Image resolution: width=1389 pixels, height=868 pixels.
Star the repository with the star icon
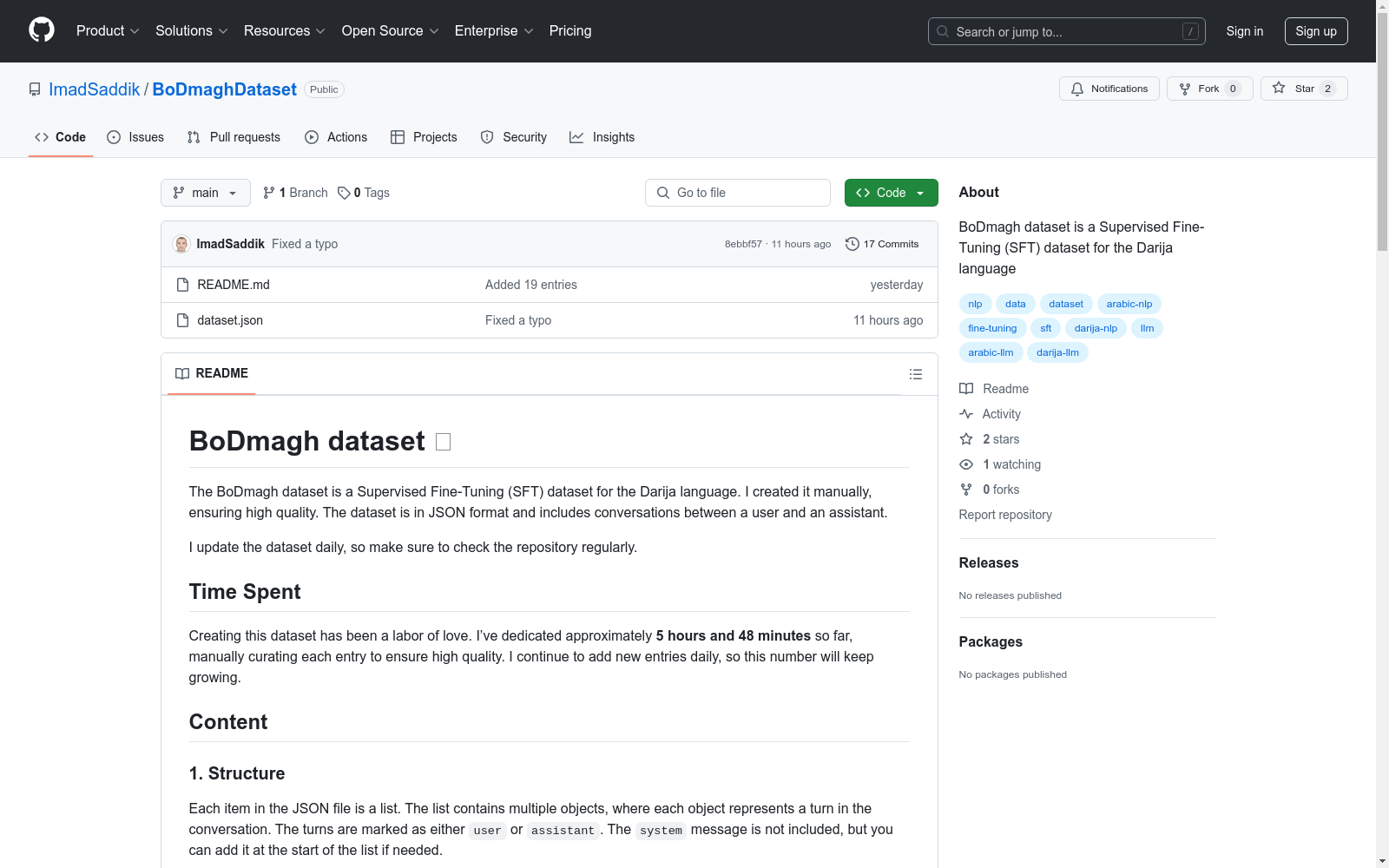tap(1279, 88)
